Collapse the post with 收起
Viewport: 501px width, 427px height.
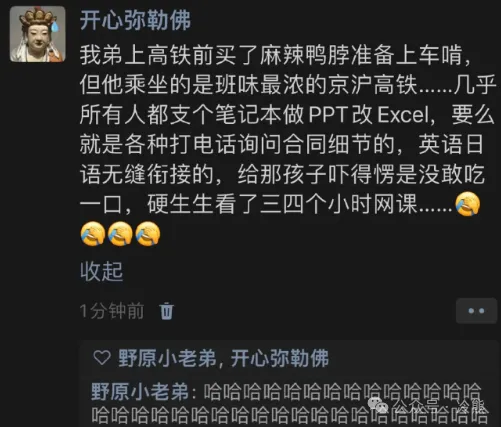101,271
